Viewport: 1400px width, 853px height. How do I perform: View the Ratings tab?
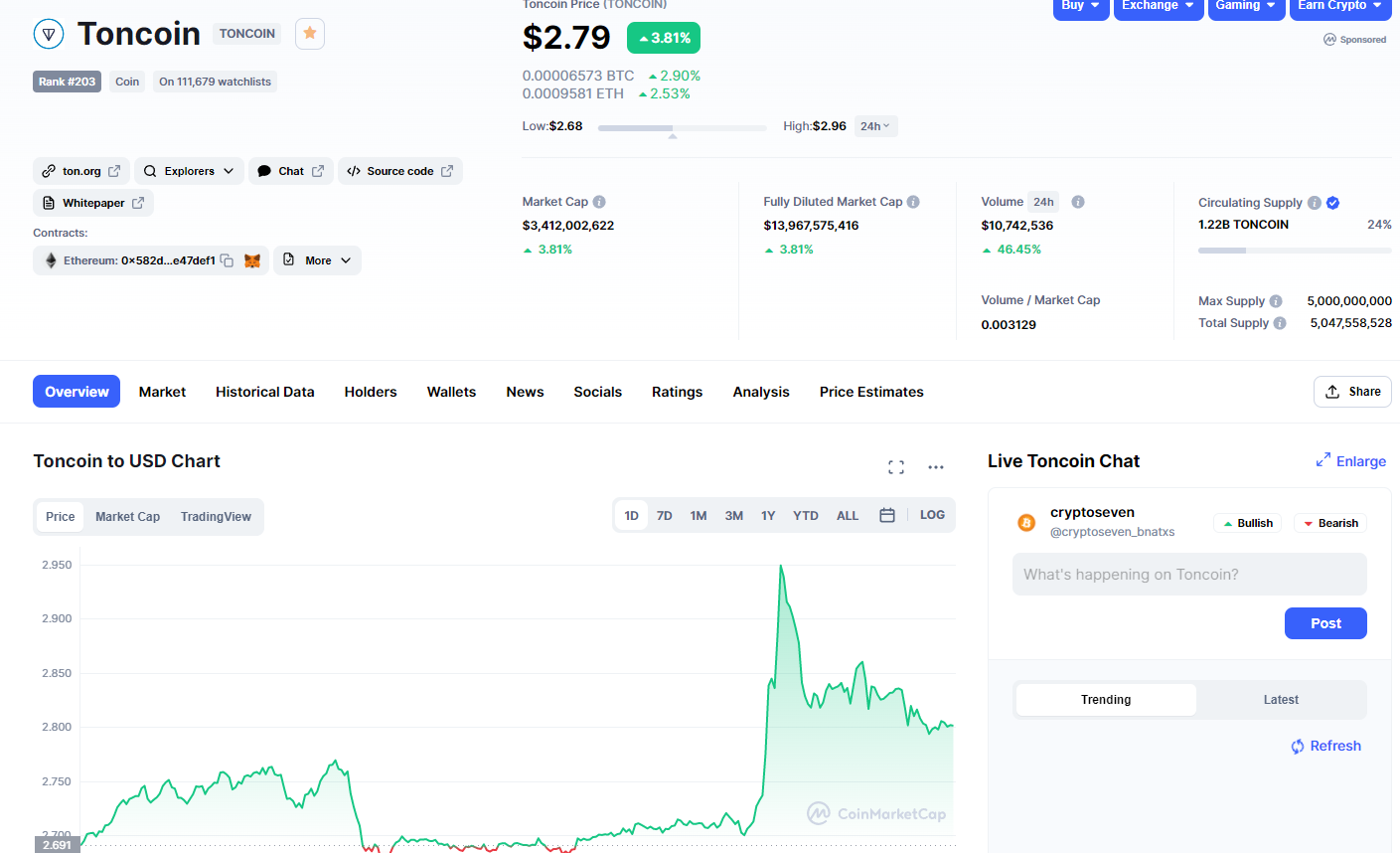pyautogui.click(x=677, y=392)
